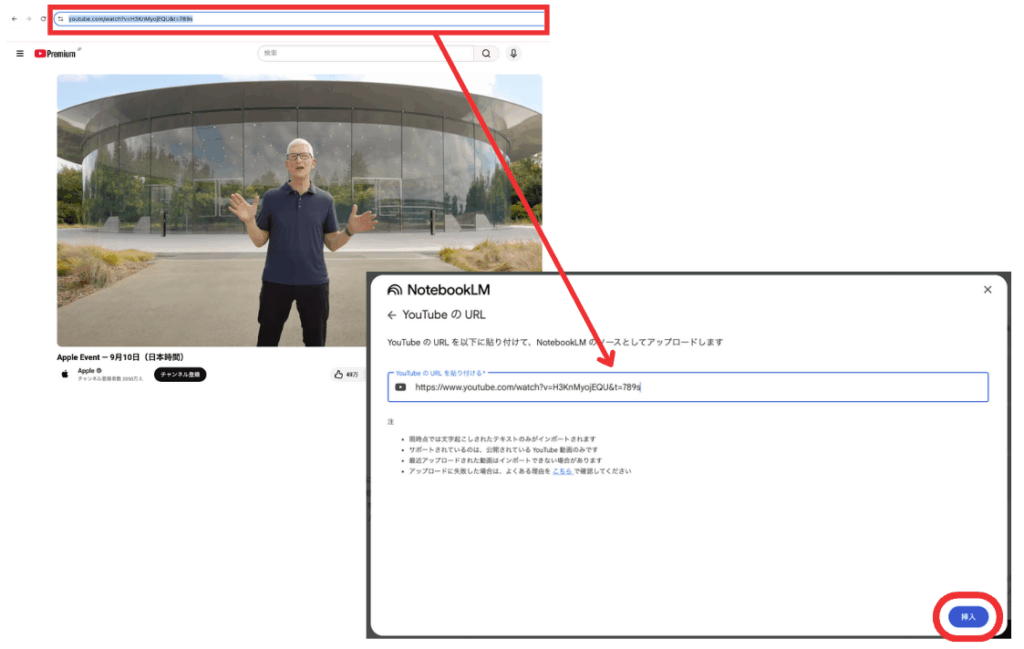Click the browser back arrow
This screenshot has width=1024, height=649.
[14, 19]
